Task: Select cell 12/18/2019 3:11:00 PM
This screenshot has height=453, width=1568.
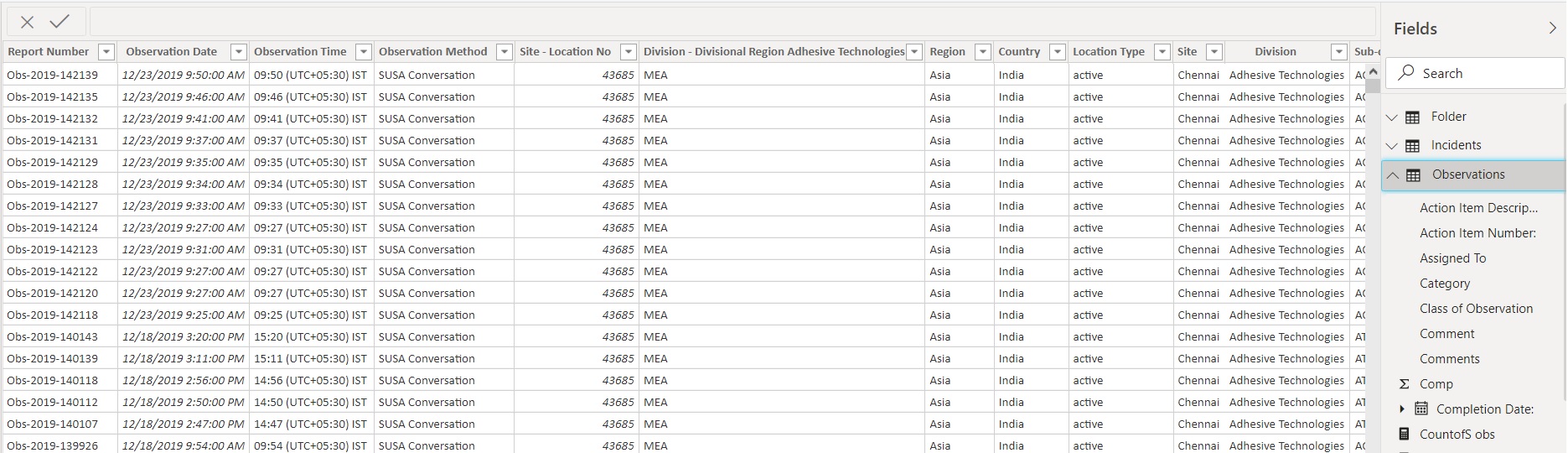Action: (184, 358)
